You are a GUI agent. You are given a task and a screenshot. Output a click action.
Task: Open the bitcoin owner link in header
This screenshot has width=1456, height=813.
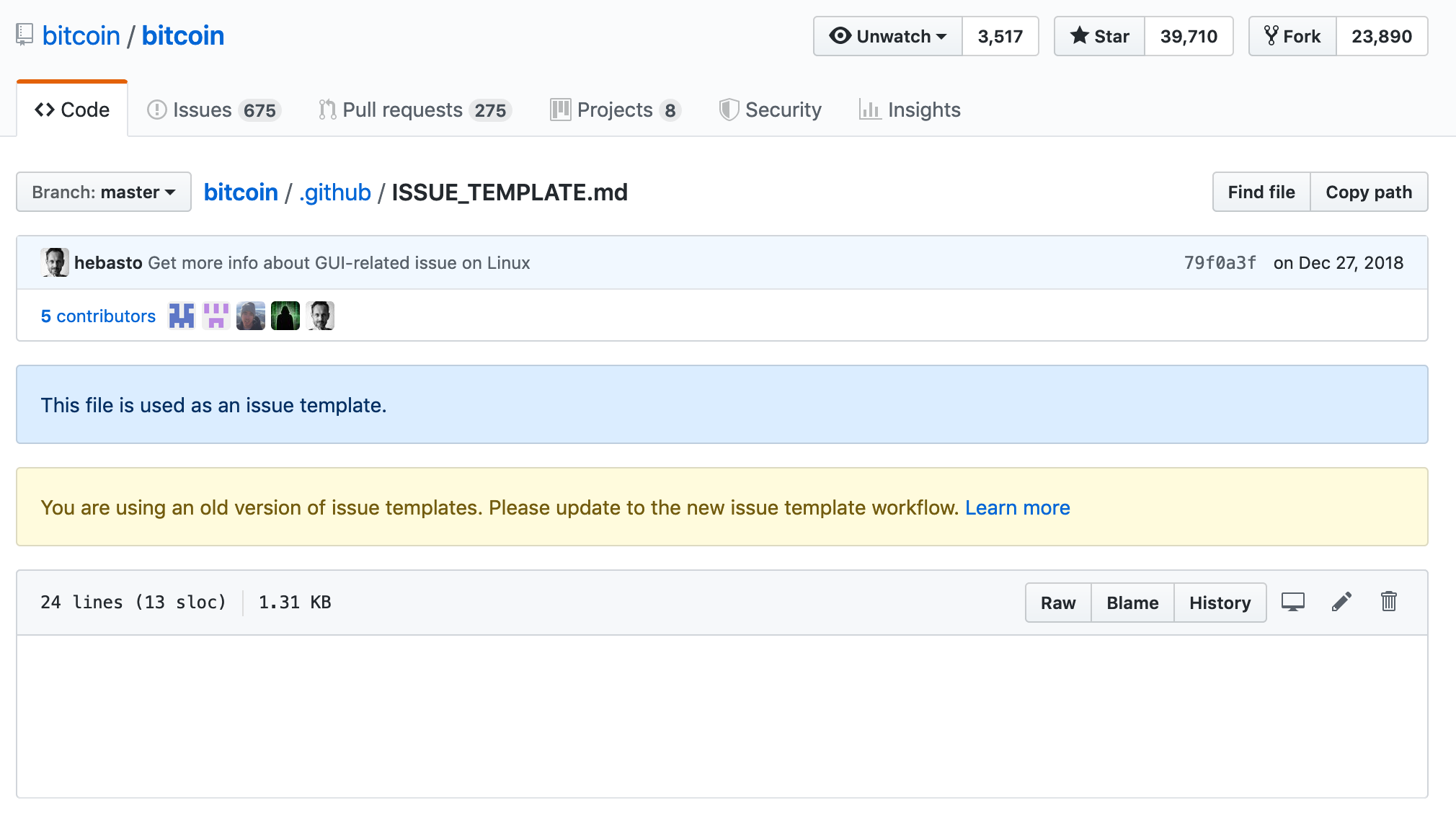(x=81, y=35)
